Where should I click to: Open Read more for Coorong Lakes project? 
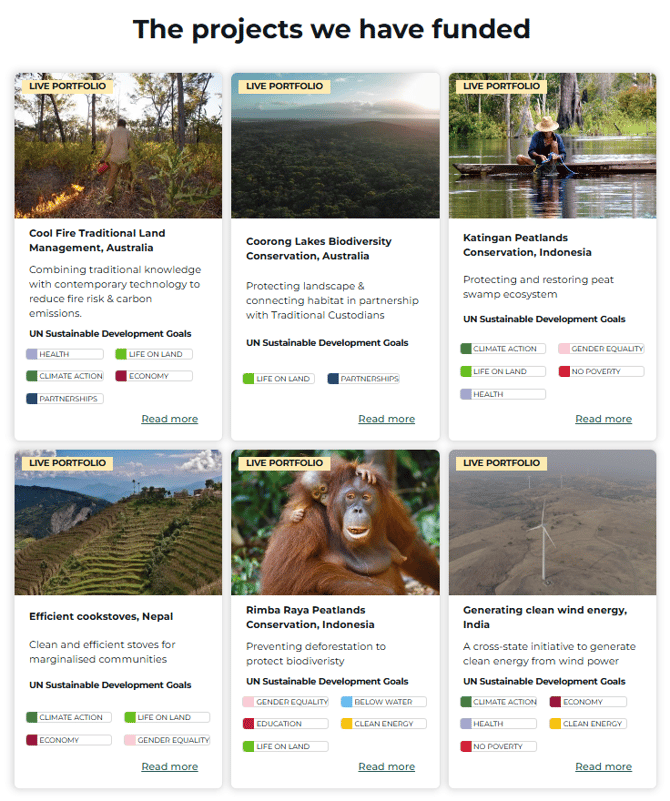387,419
